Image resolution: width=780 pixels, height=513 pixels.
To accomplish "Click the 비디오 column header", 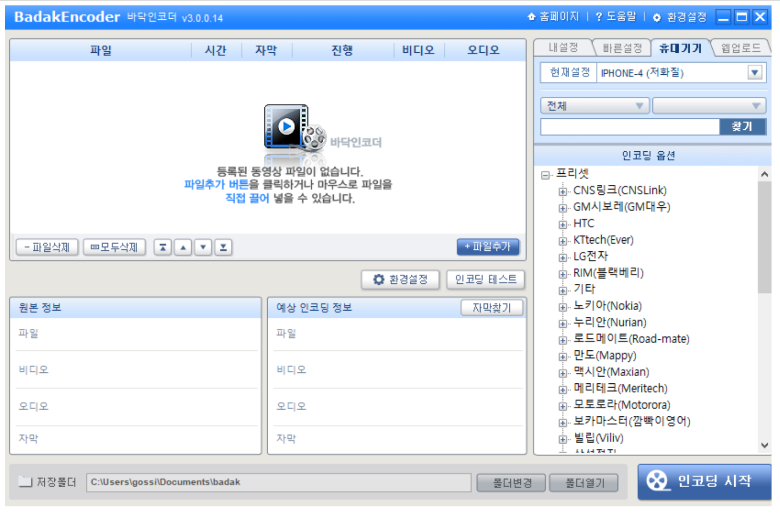I will tap(418, 50).
